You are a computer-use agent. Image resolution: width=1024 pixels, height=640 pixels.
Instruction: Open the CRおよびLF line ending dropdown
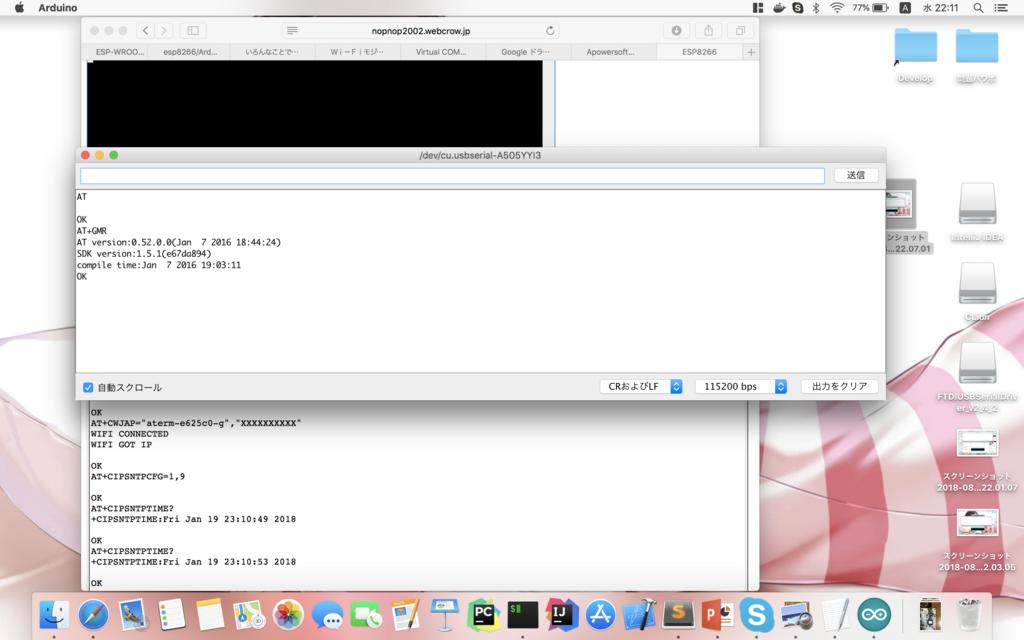tap(641, 387)
